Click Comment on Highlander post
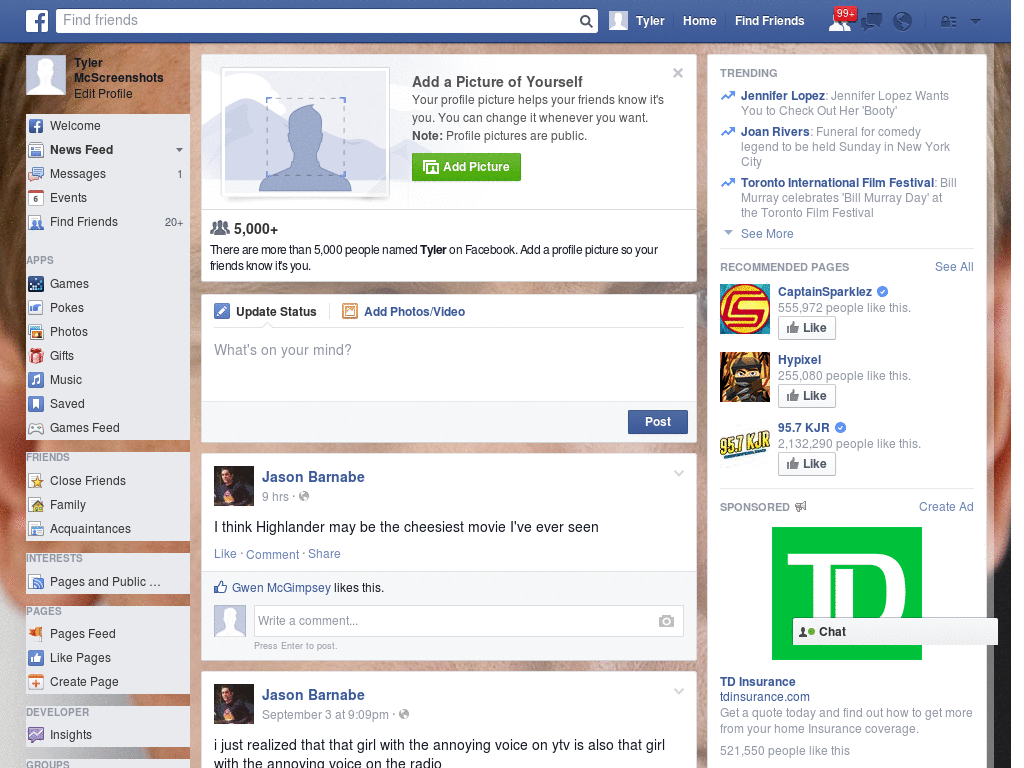The height and width of the screenshot is (768, 1024). click(272, 554)
